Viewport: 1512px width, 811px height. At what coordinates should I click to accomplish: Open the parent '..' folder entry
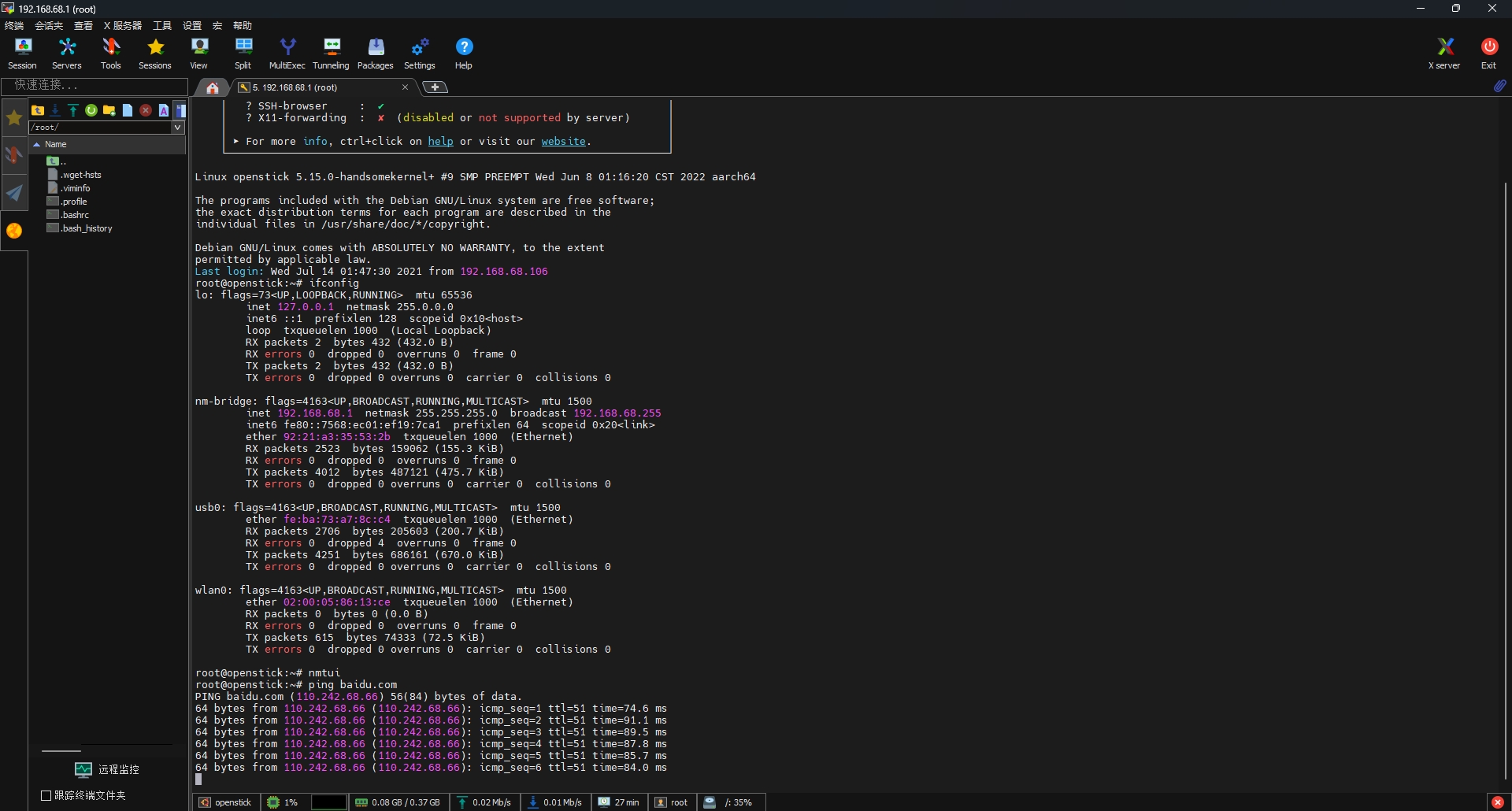point(57,161)
